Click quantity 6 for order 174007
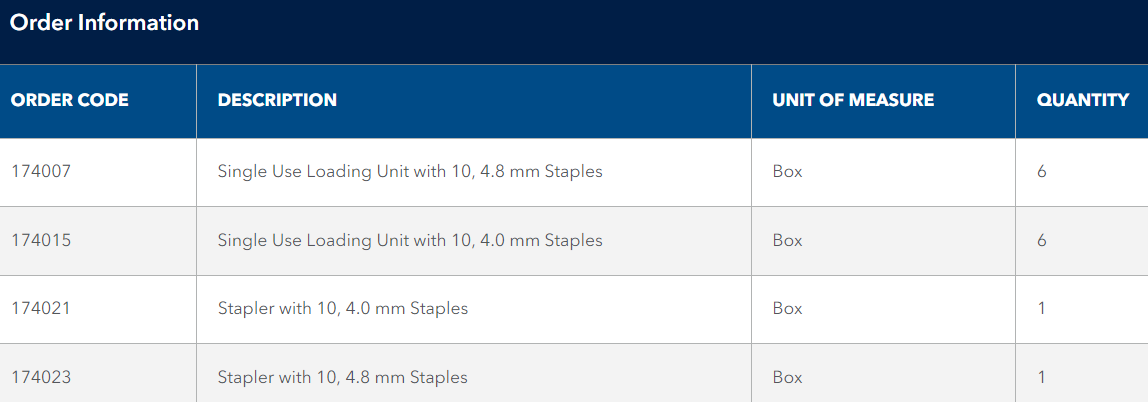Screen dimensions: 1148x402 pos(1042,171)
